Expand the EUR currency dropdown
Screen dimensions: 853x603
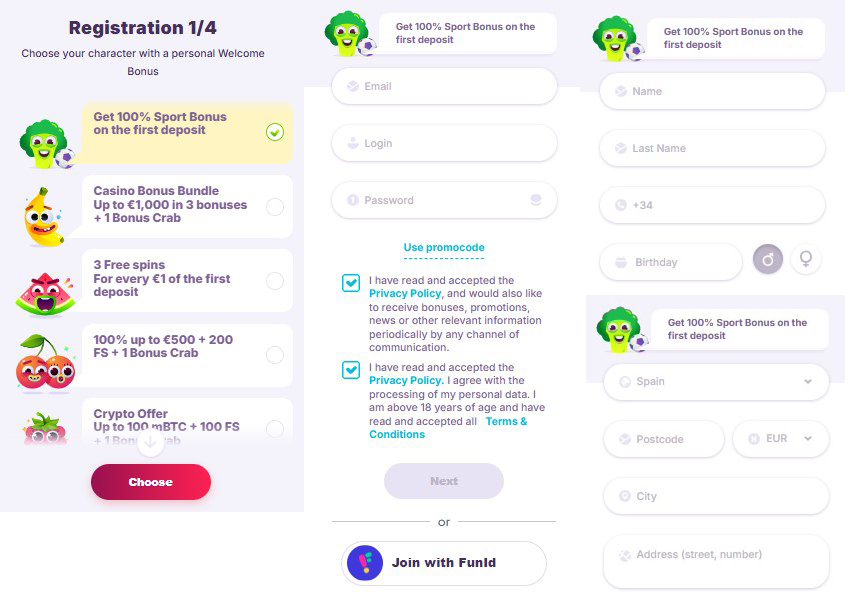[781, 439]
